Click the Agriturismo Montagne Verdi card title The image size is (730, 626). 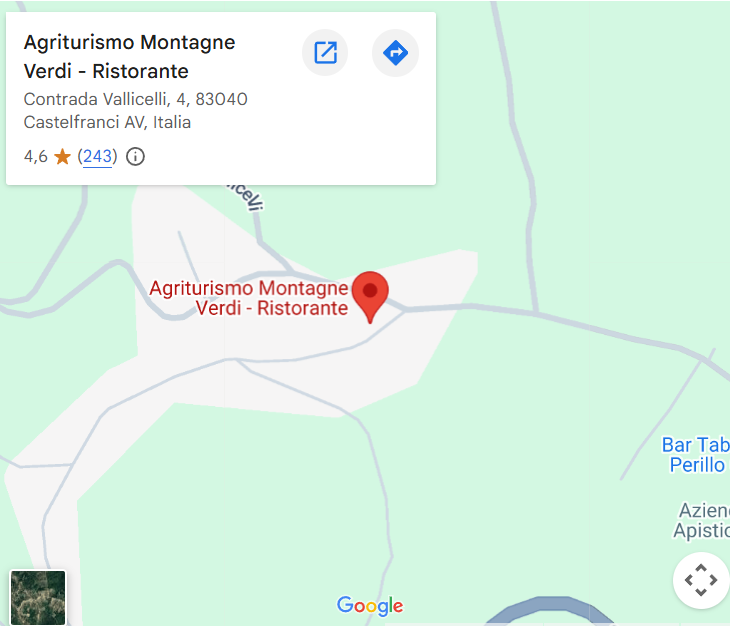129,56
